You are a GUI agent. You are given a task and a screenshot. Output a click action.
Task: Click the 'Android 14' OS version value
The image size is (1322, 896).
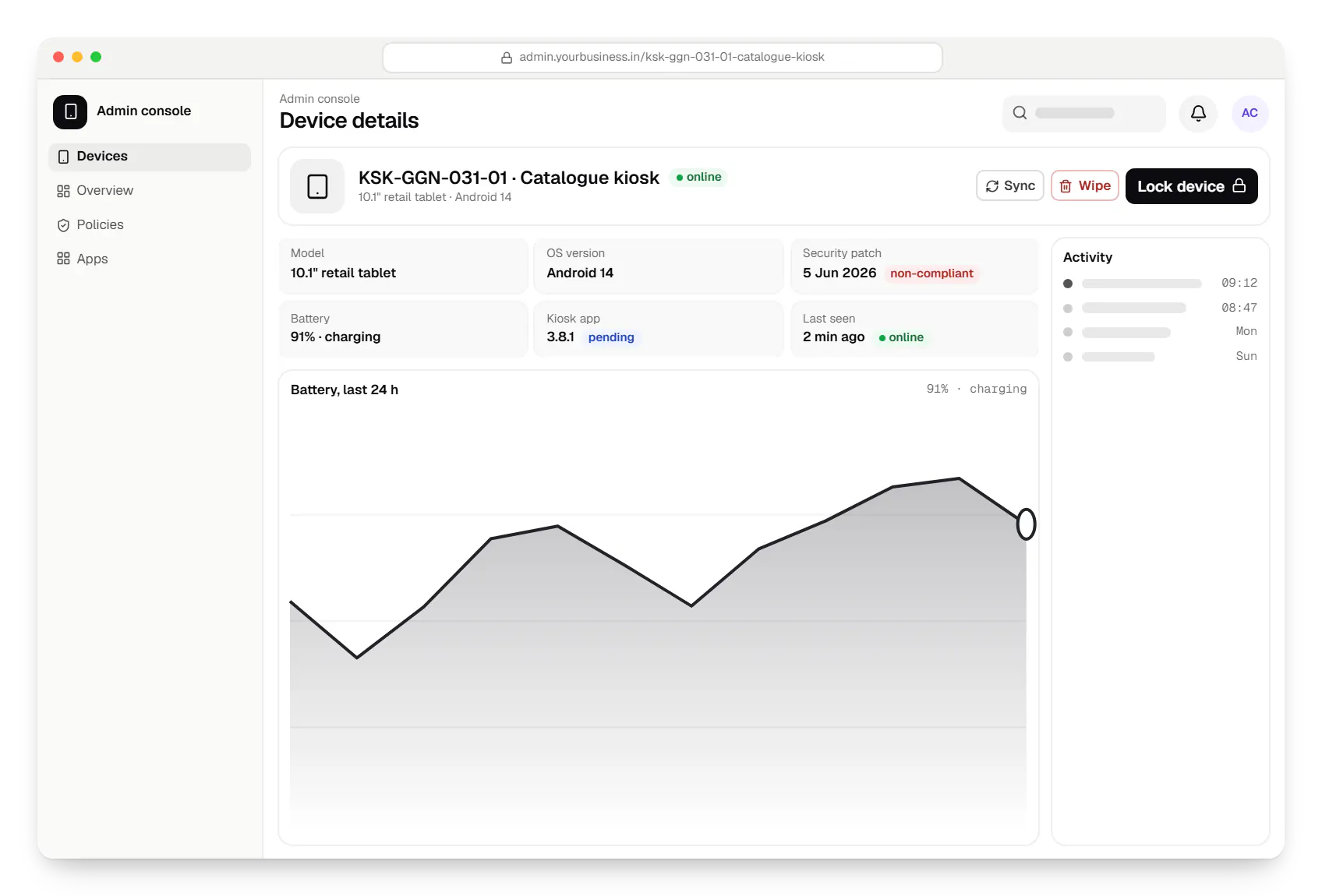pyautogui.click(x=580, y=273)
